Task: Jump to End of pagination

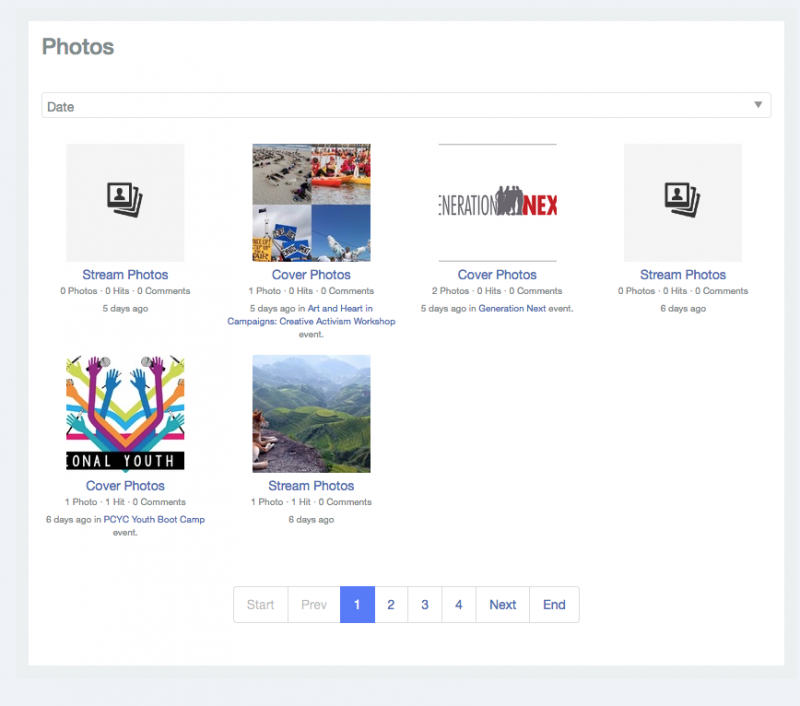Action: pyautogui.click(x=554, y=604)
